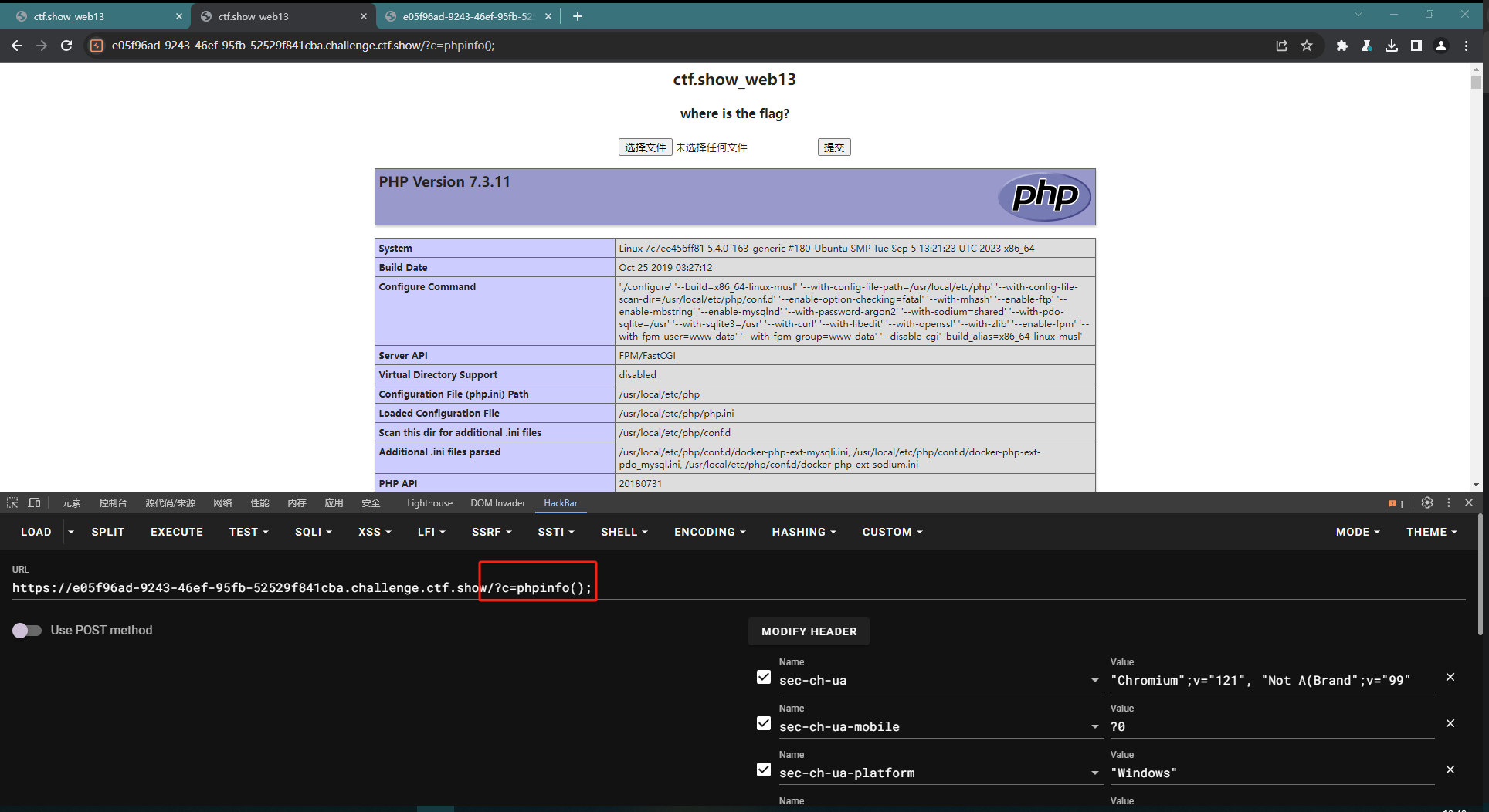The width and height of the screenshot is (1489, 812).
Task: Click the MODIFY HEADER button
Action: [809, 631]
